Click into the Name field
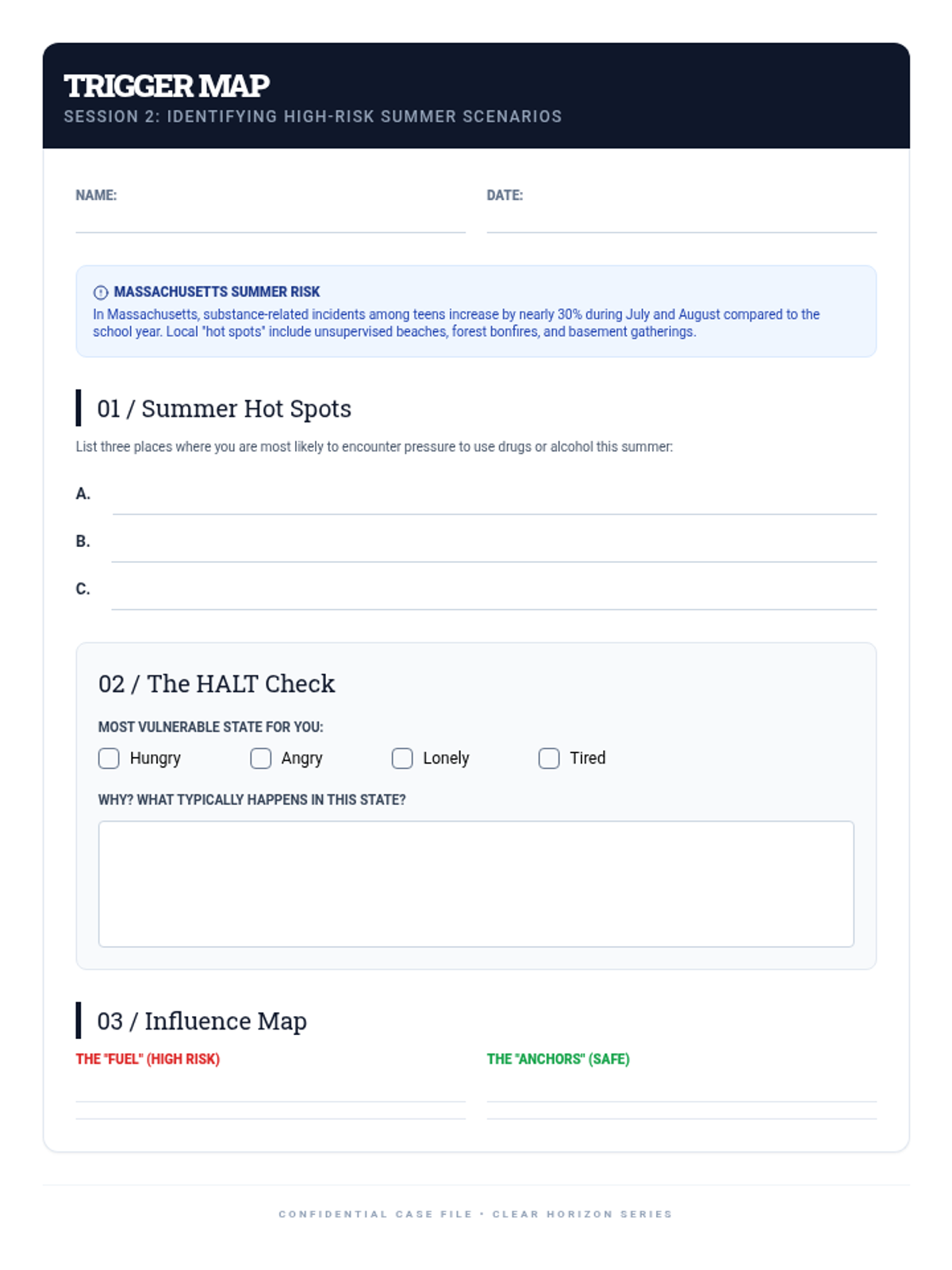 (x=270, y=220)
